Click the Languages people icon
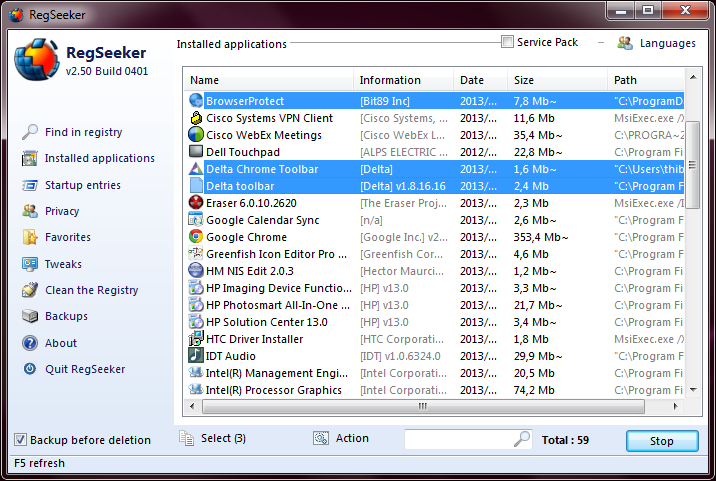The height and width of the screenshot is (481, 716). coord(625,43)
